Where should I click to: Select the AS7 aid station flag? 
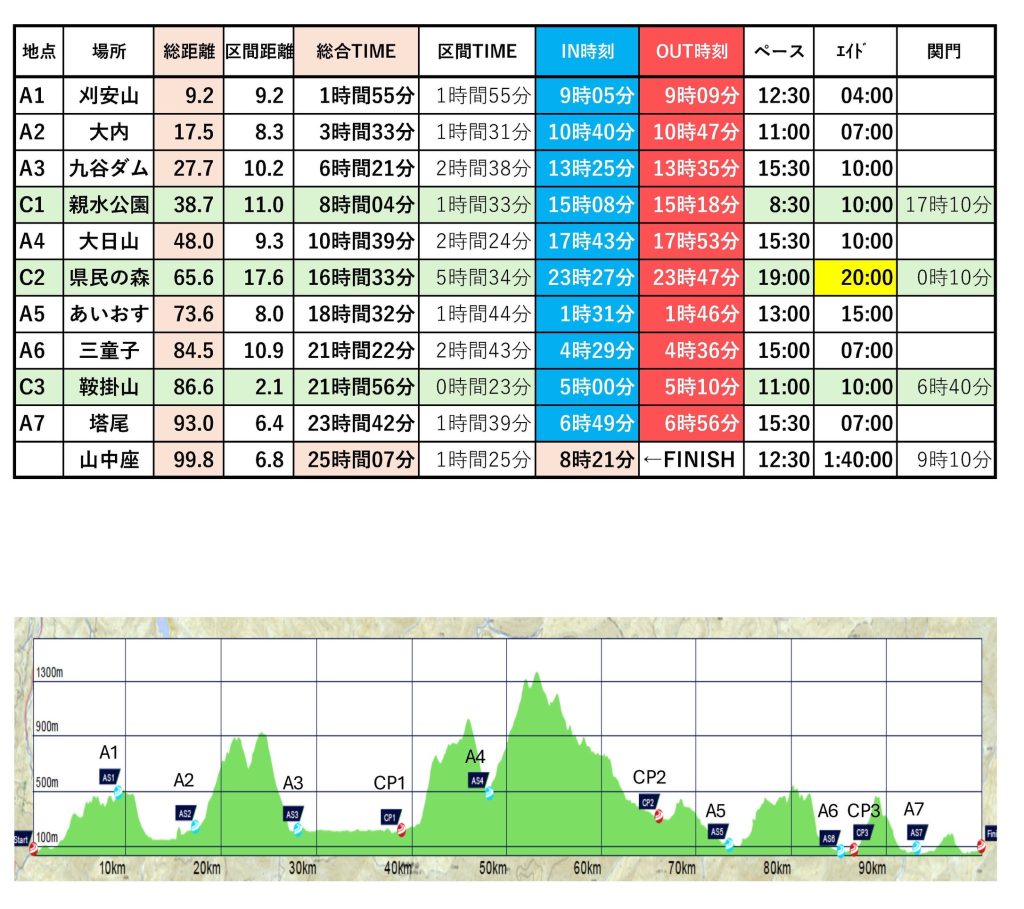point(915,832)
